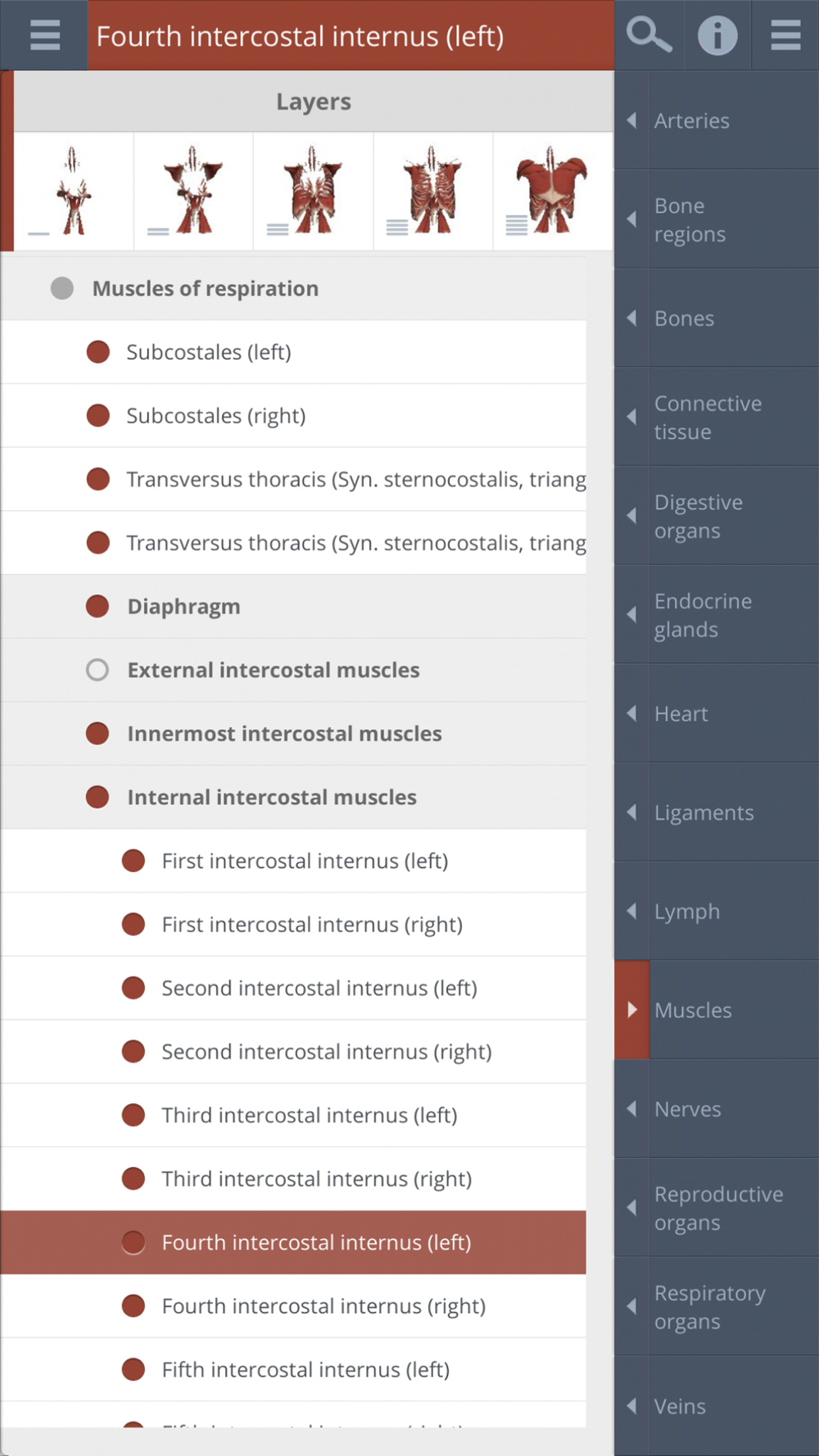Tap the top-right hamburger menu icon
Viewport: 819px width, 1456px height.
[x=785, y=35]
